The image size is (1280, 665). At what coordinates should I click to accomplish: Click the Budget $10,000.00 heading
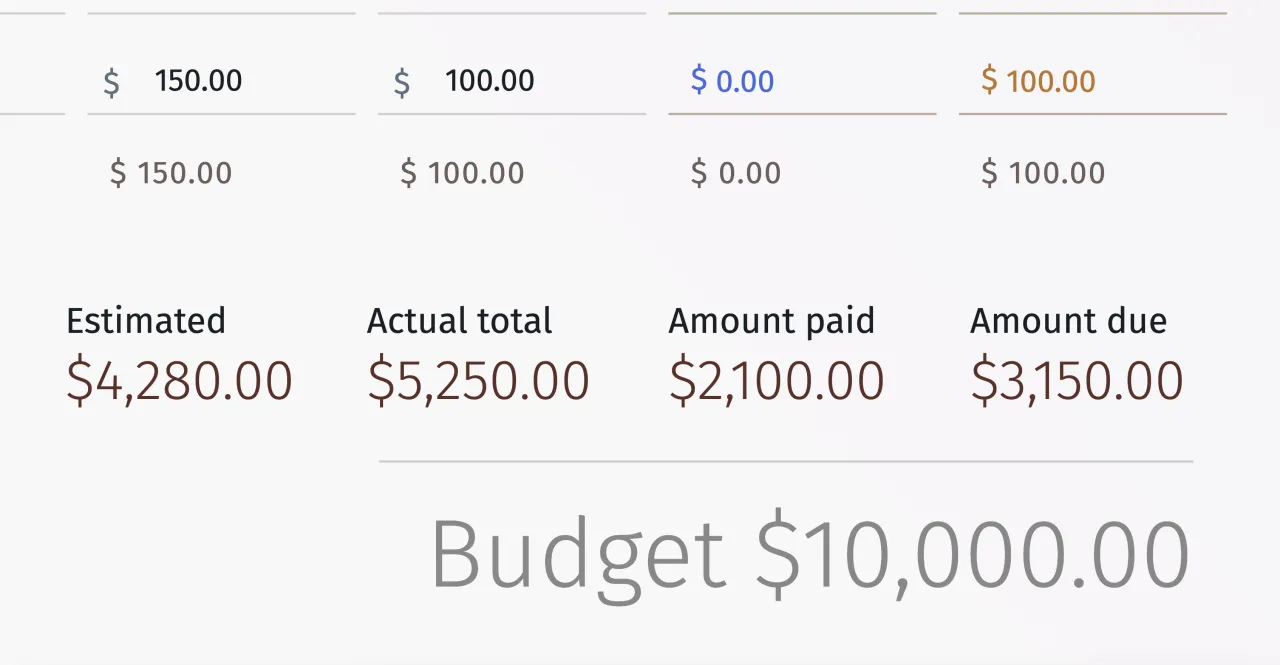pos(810,555)
